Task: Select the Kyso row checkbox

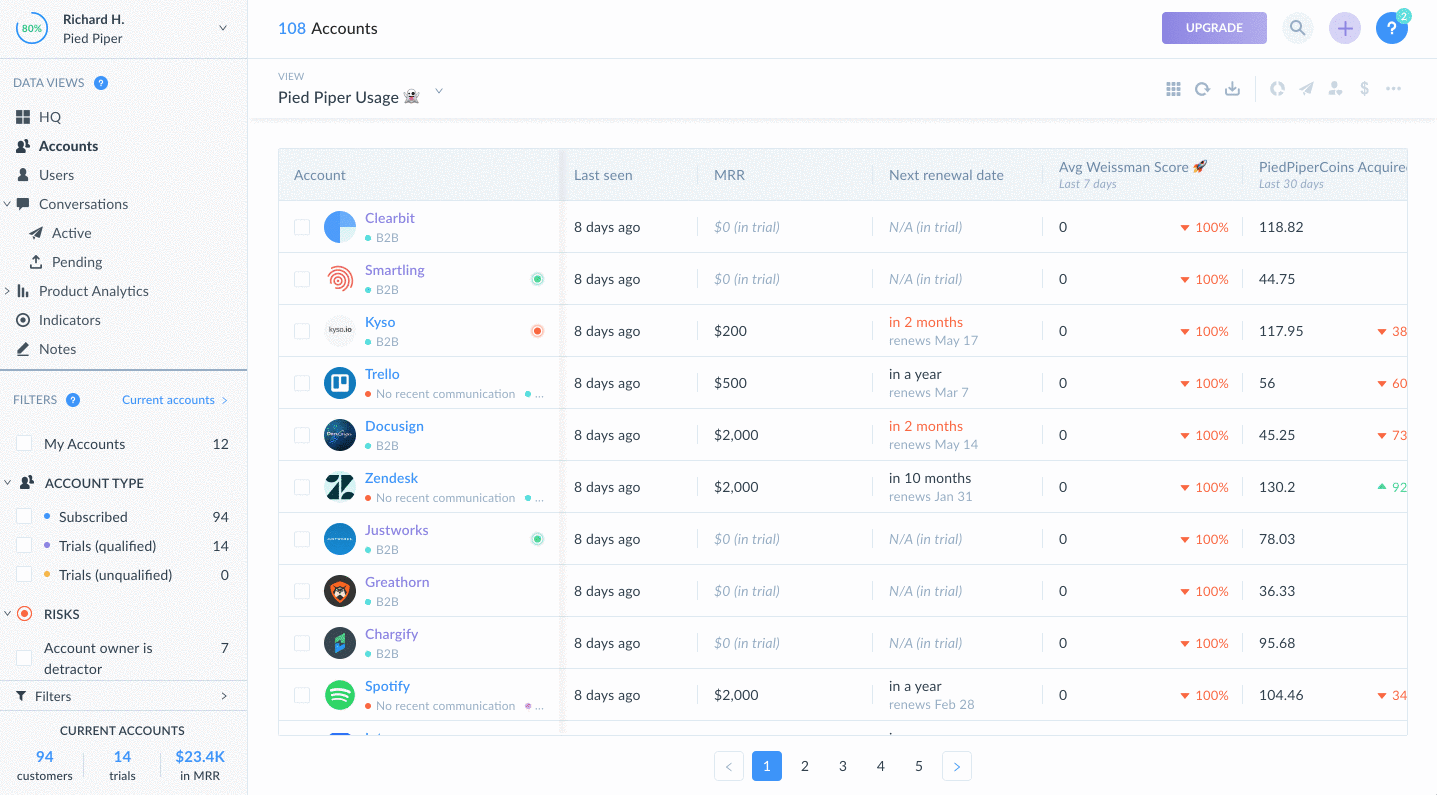Action: coord(302,331)
